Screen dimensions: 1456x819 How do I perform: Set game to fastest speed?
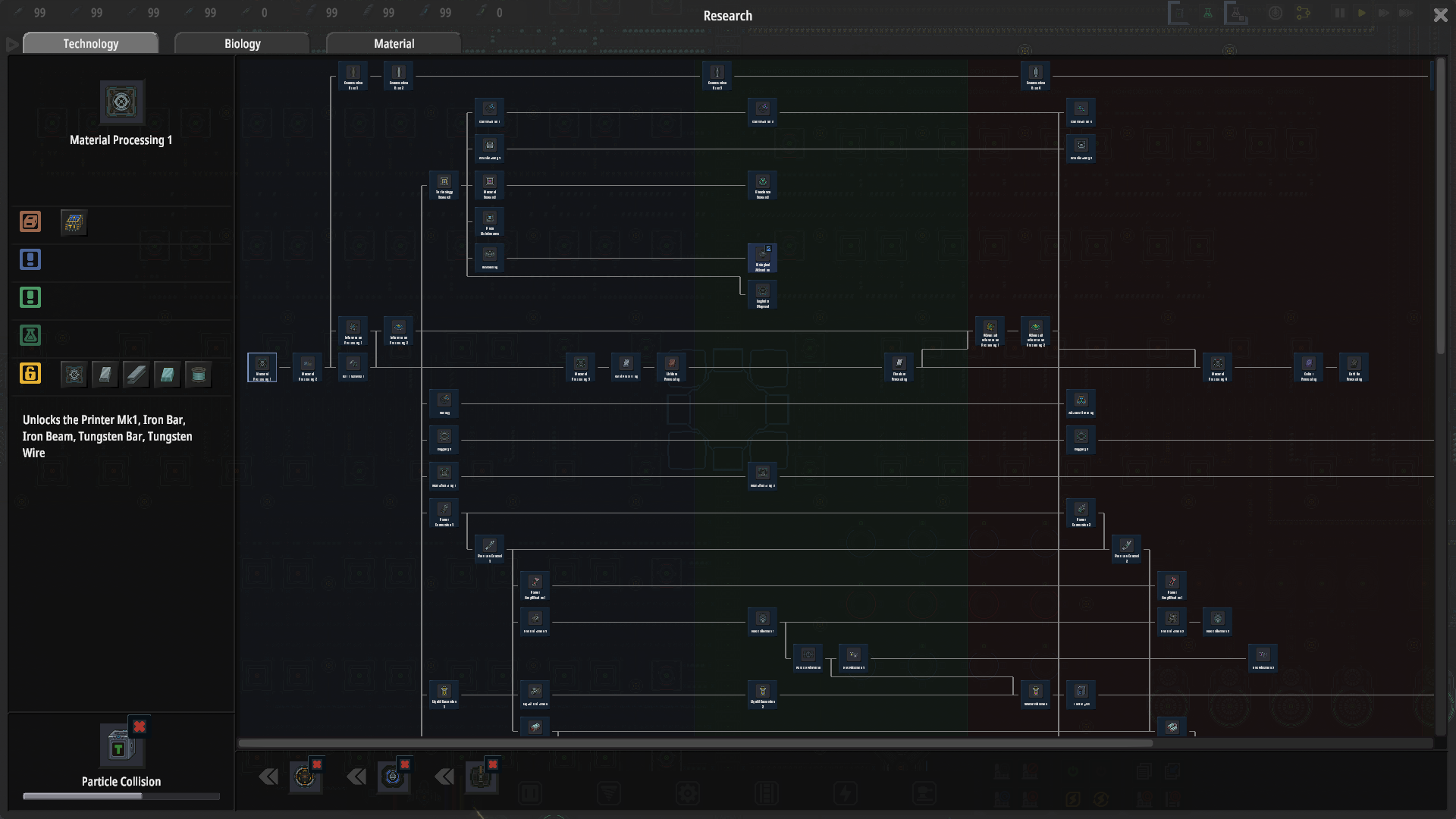(1406, 13)
